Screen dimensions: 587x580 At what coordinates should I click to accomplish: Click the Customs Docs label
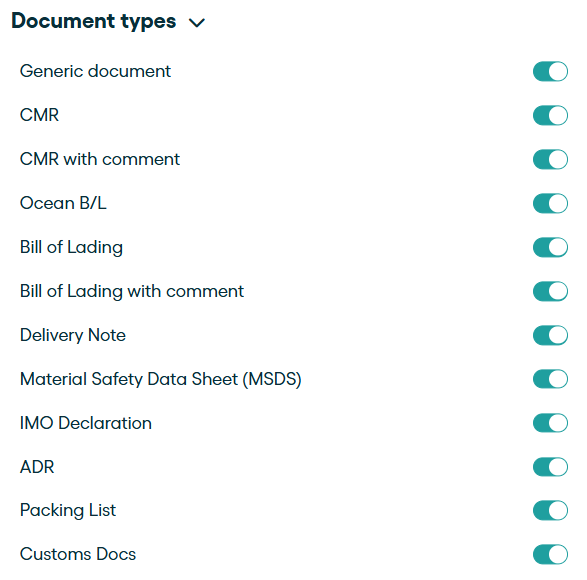tap(78, 554)
